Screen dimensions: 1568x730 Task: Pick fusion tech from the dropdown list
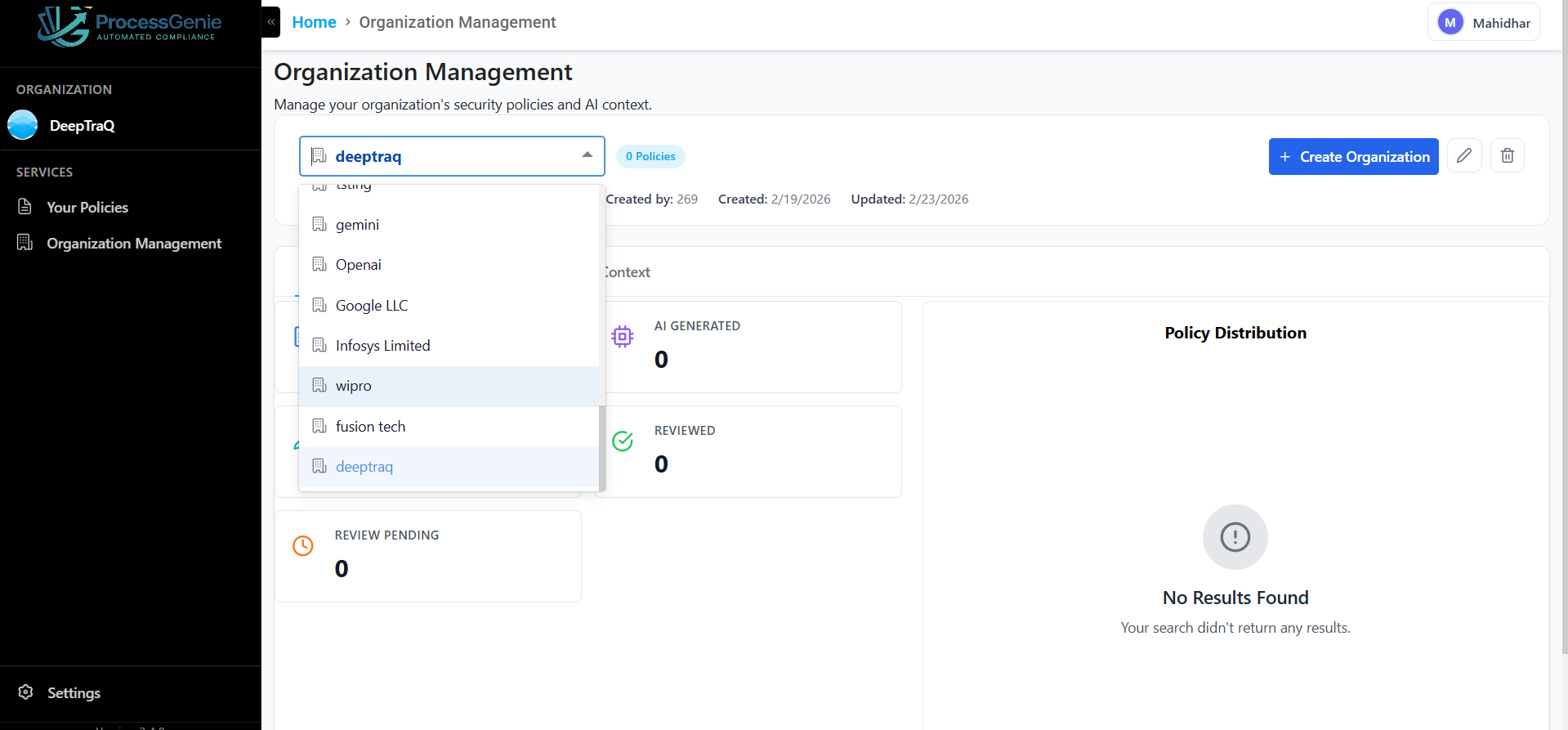click(x=449, y=426)
